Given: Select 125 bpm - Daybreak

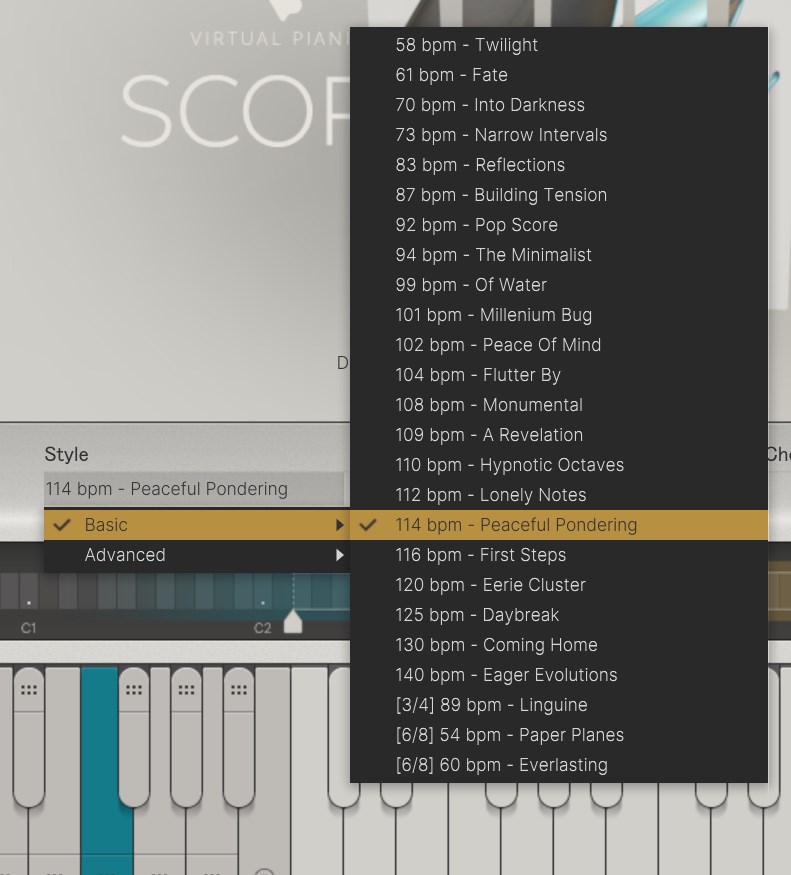Looking at the screenshot, I should (477, 615).
